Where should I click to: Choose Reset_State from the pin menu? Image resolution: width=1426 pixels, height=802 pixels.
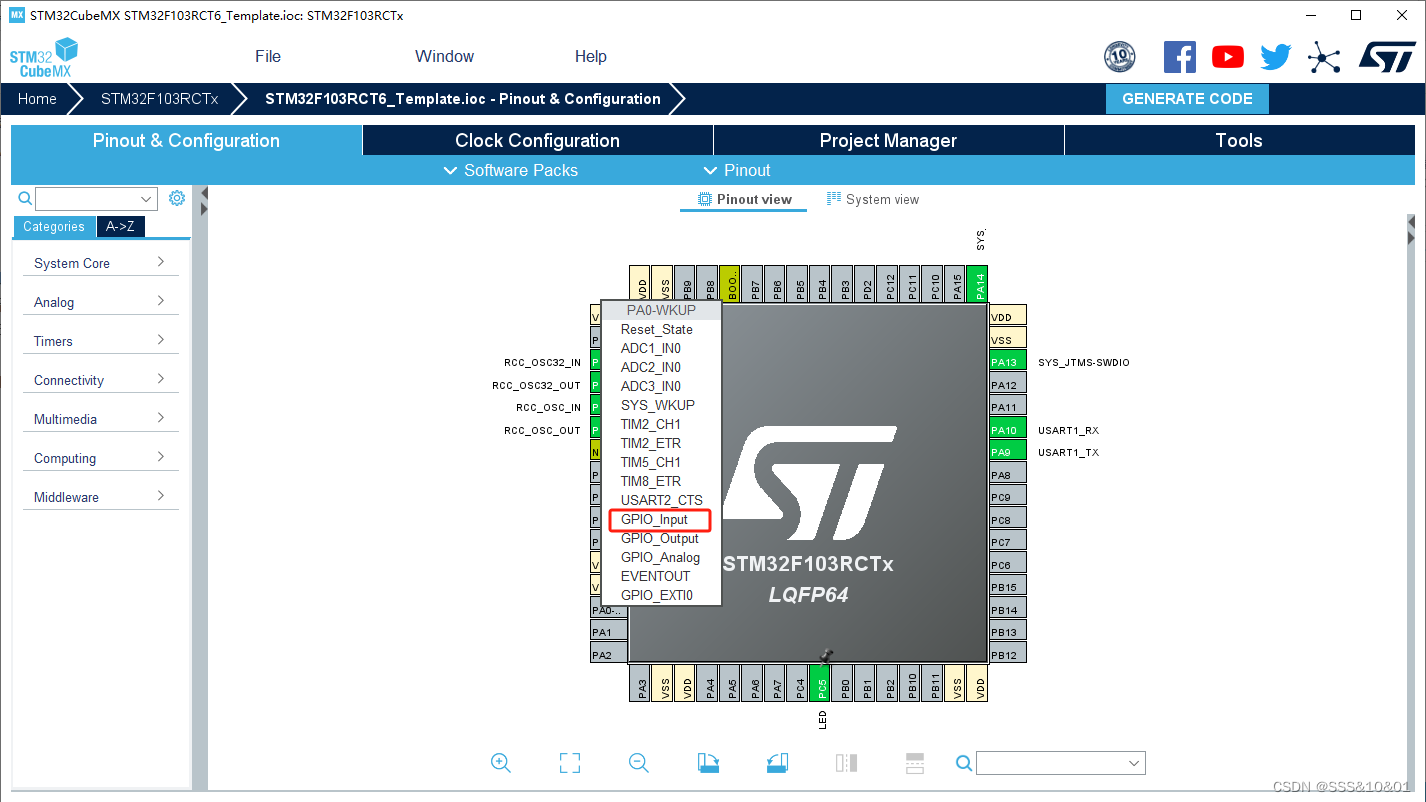tap(660, 329)
